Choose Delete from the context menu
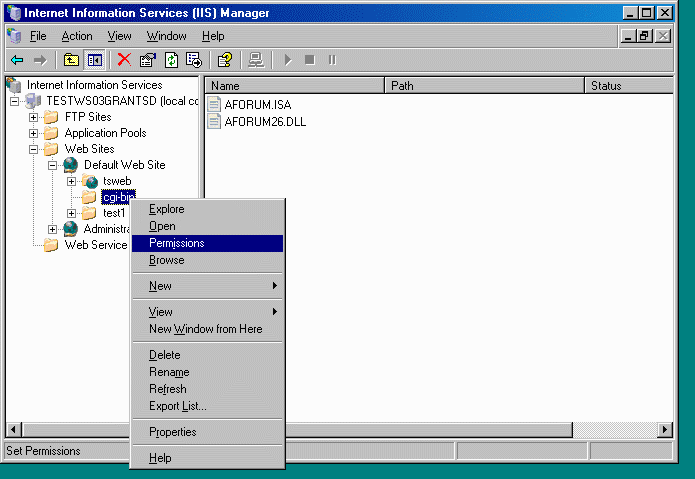This screenshot has height=479, width=695. pos(207,355)
